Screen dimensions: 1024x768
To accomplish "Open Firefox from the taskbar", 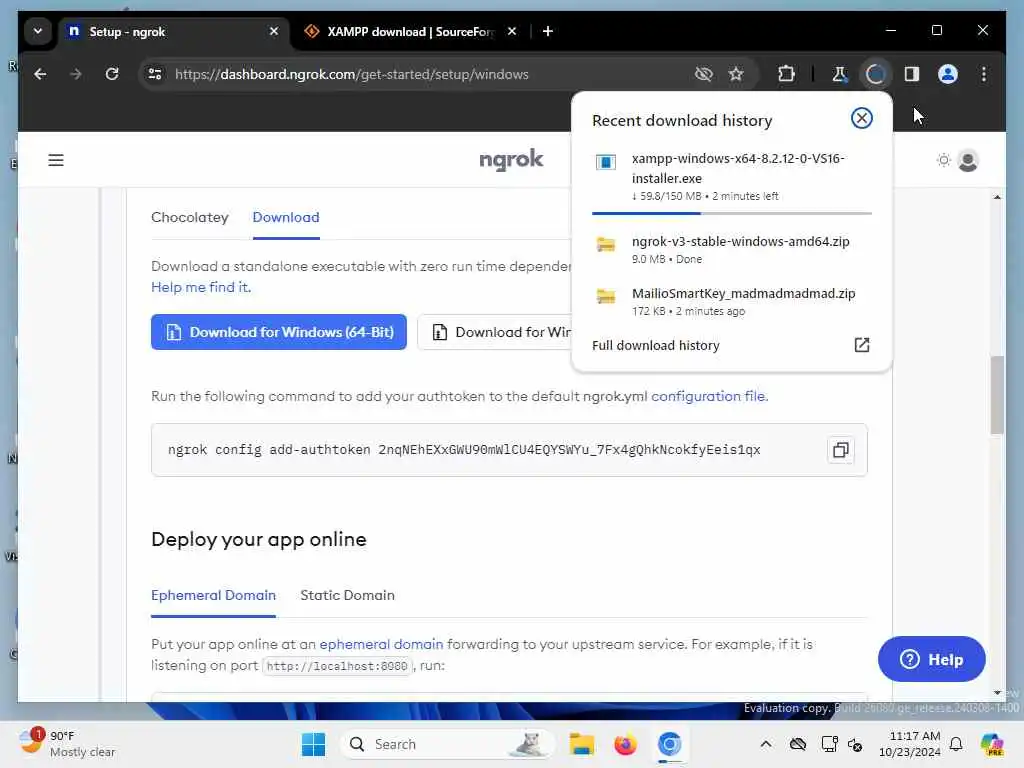I will (625, 744).
